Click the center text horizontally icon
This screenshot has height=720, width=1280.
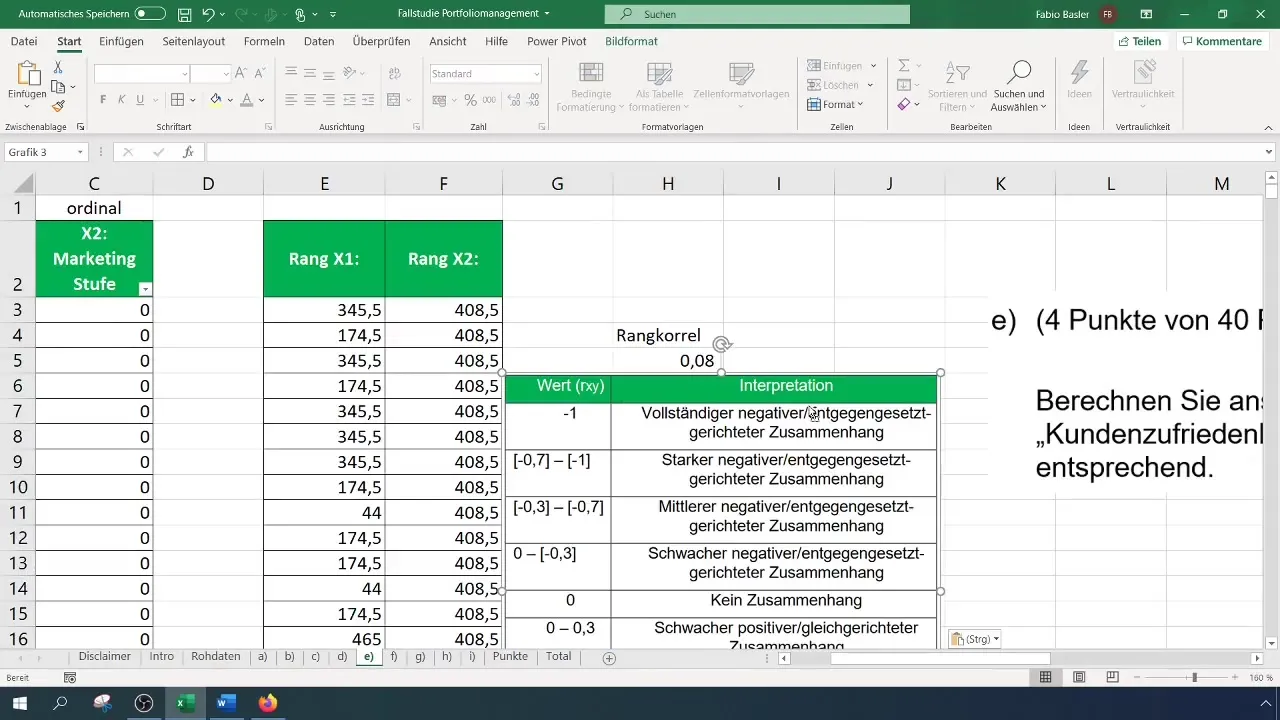pos(311,100)
